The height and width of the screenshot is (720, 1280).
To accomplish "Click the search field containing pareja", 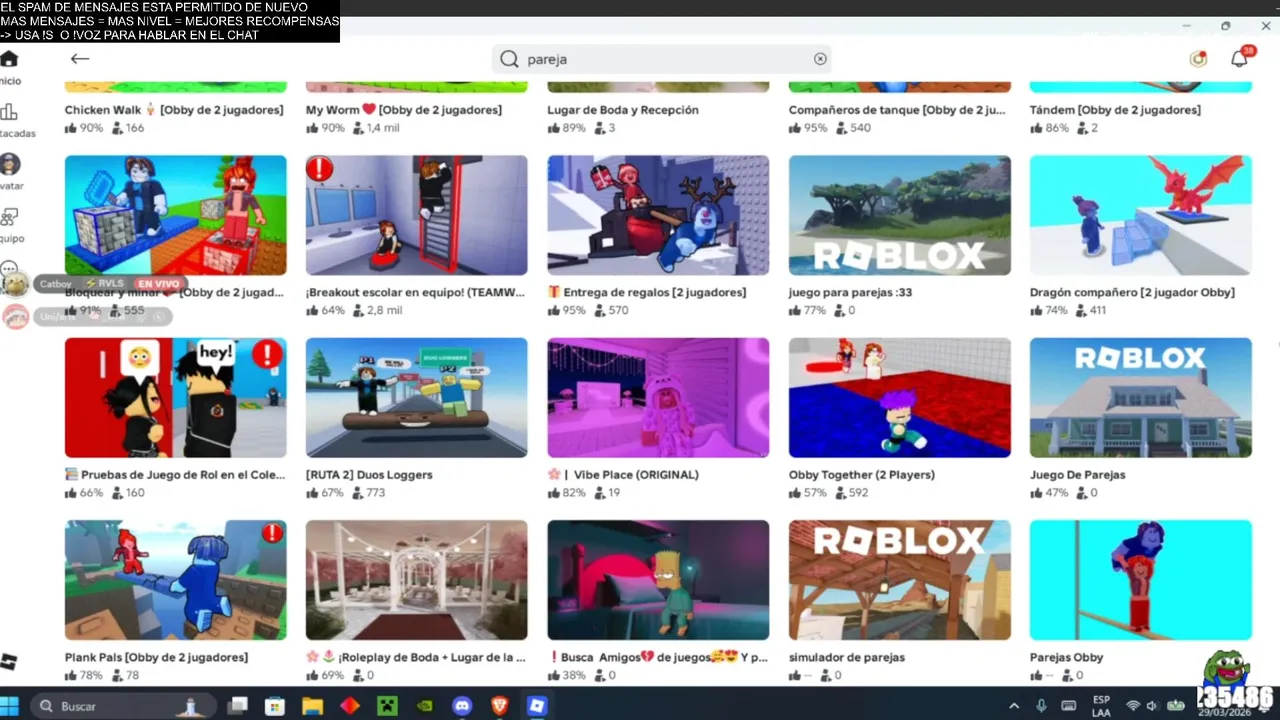I will pos(661,59).
